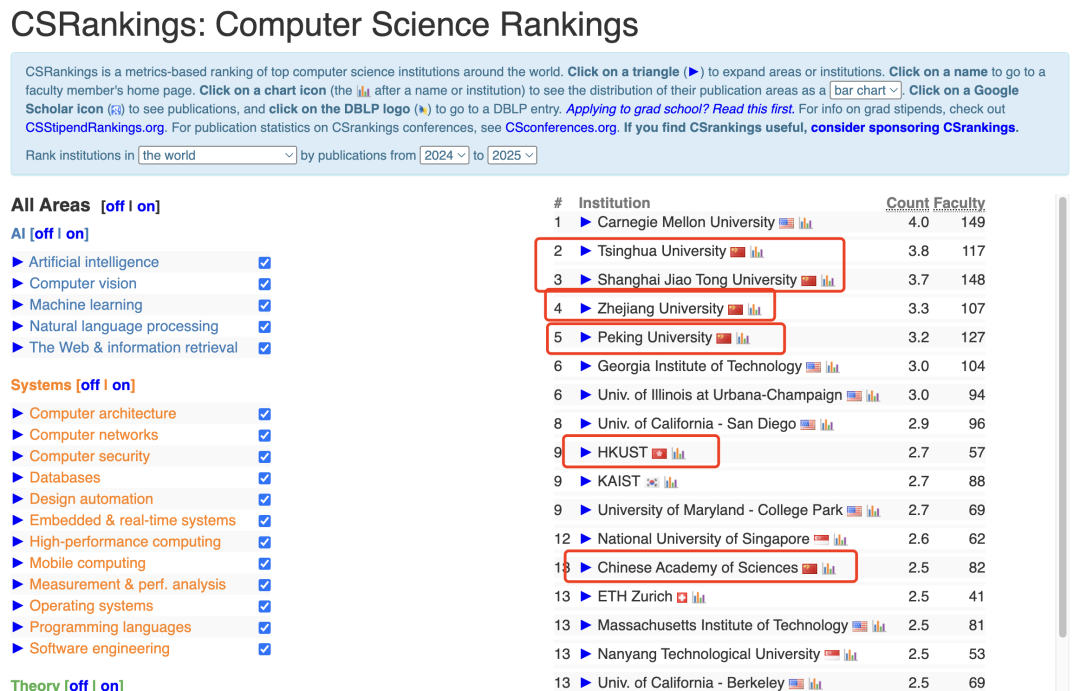1080x691 pixels.
Task: Open 'Applying to grad school? Read this first'
Action: [x=680, y=109]
